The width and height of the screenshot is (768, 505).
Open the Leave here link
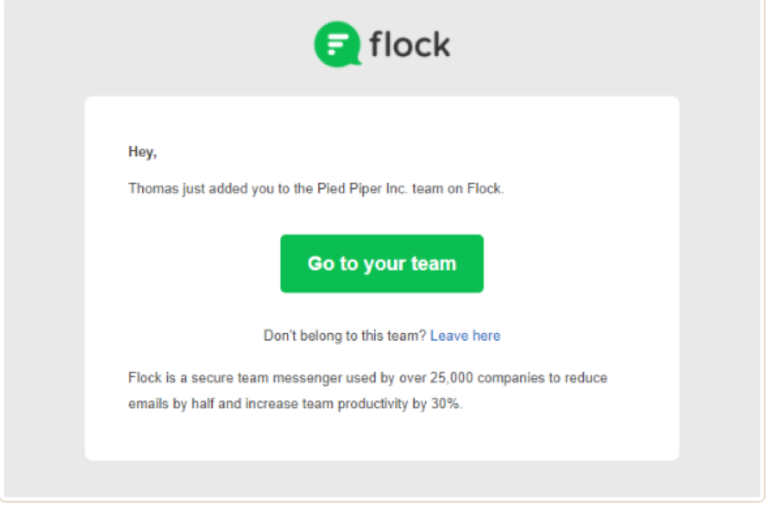click(x=465, y=336)
